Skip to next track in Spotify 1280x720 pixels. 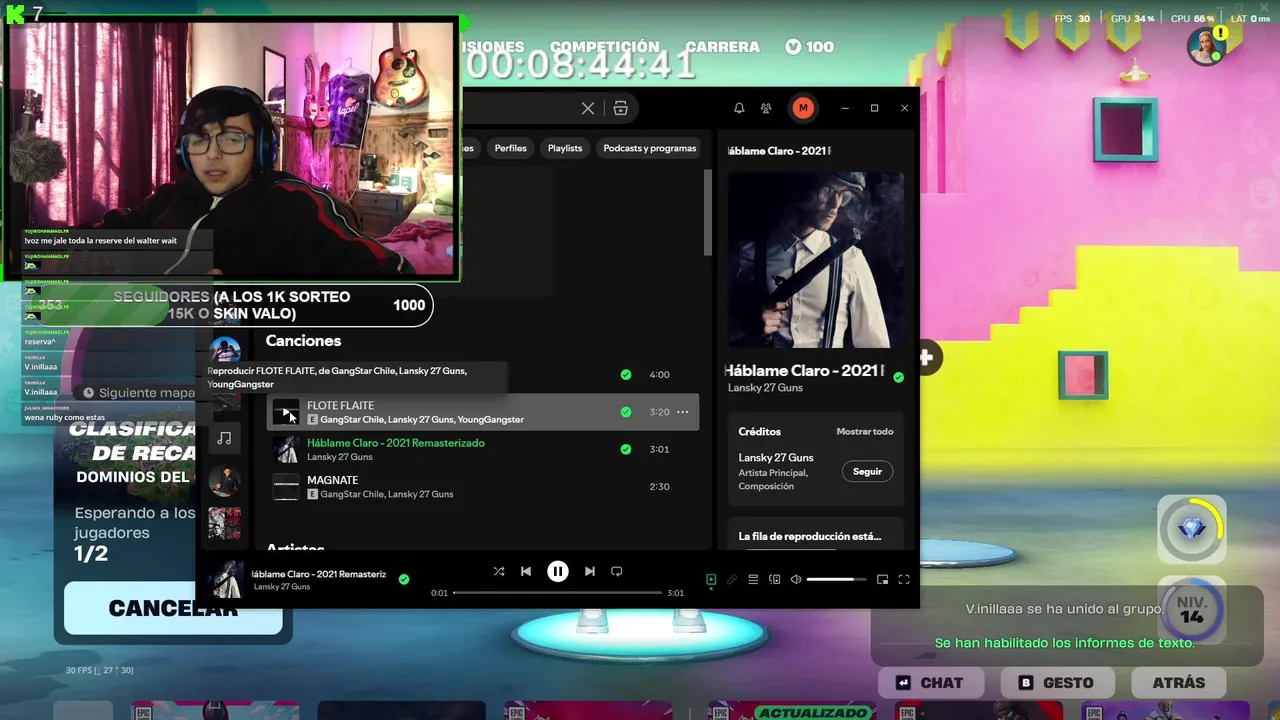(590, 571)
